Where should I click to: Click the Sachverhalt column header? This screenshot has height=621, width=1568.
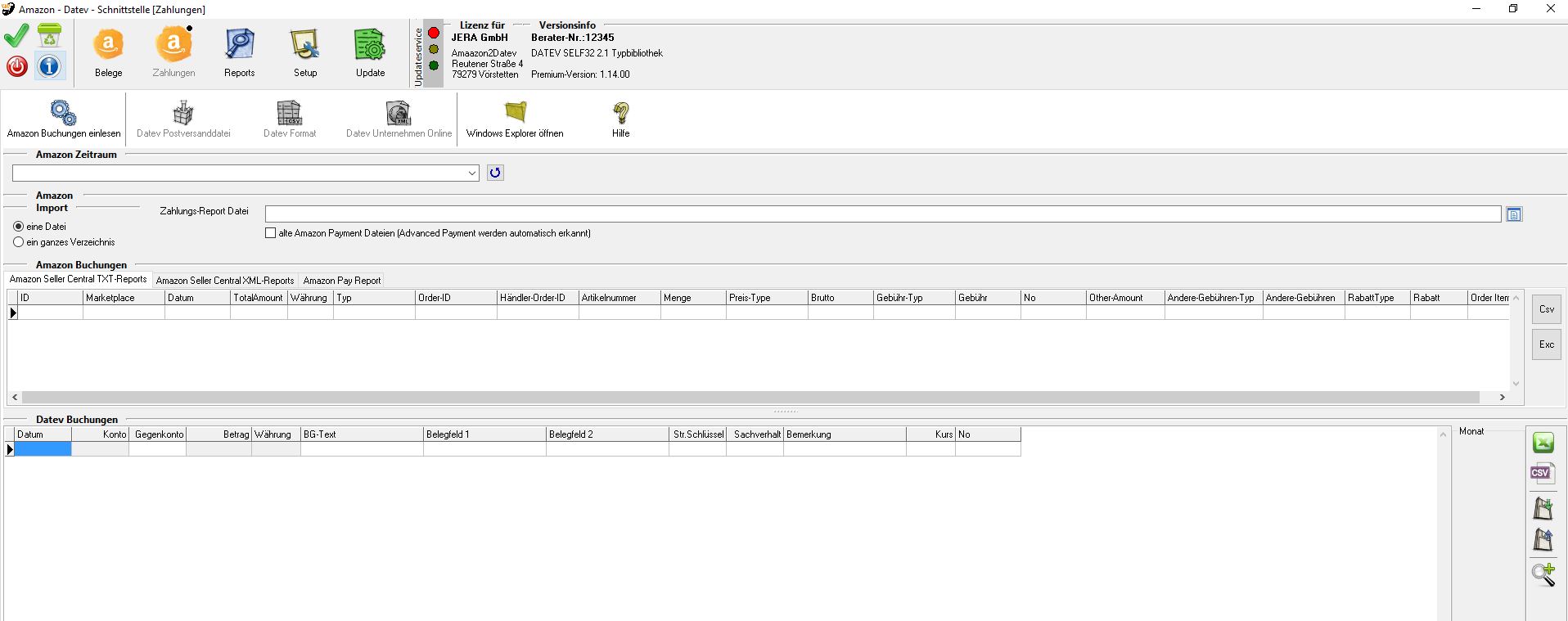click(755, 434)
